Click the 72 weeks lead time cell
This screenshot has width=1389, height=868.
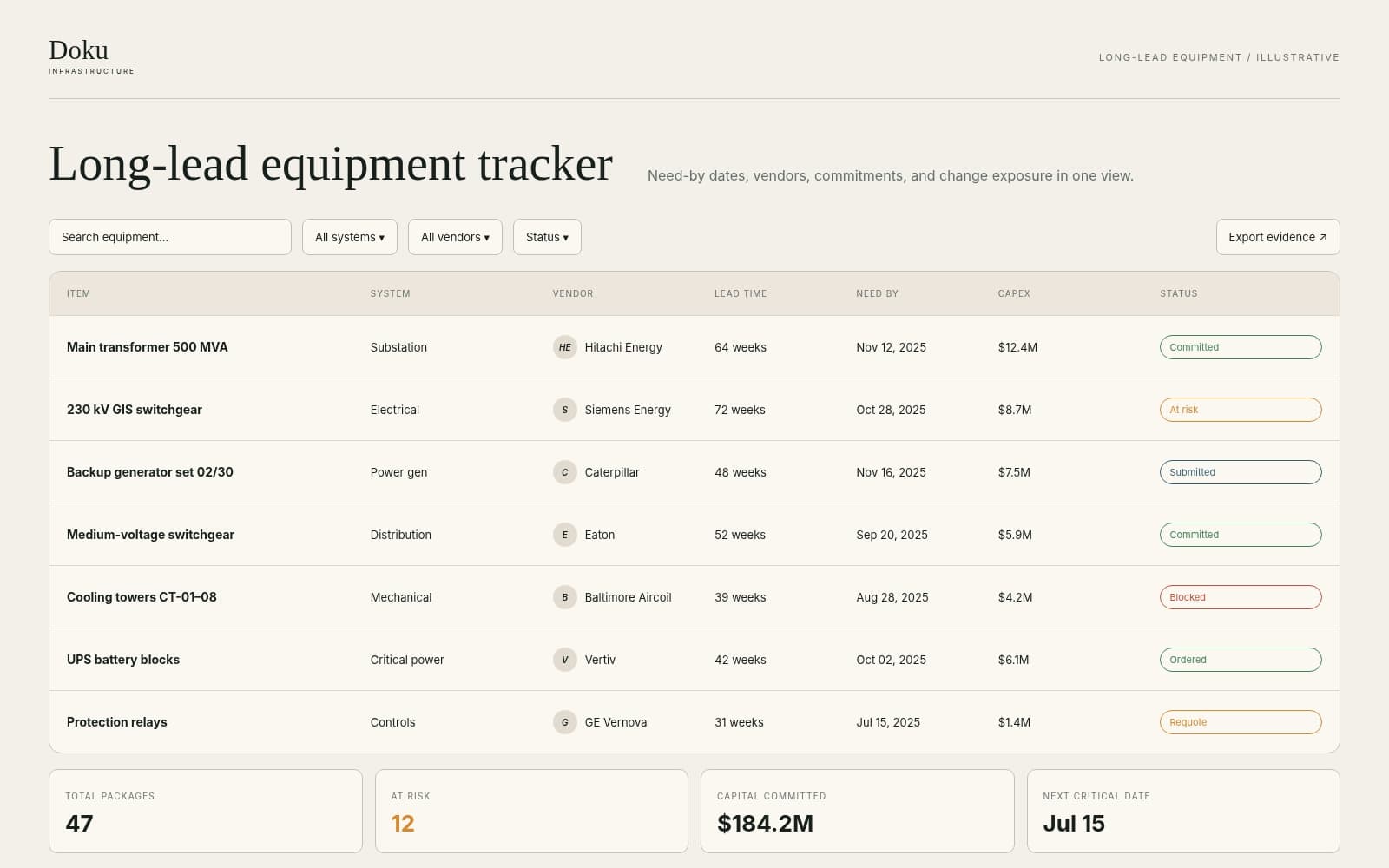740,410
